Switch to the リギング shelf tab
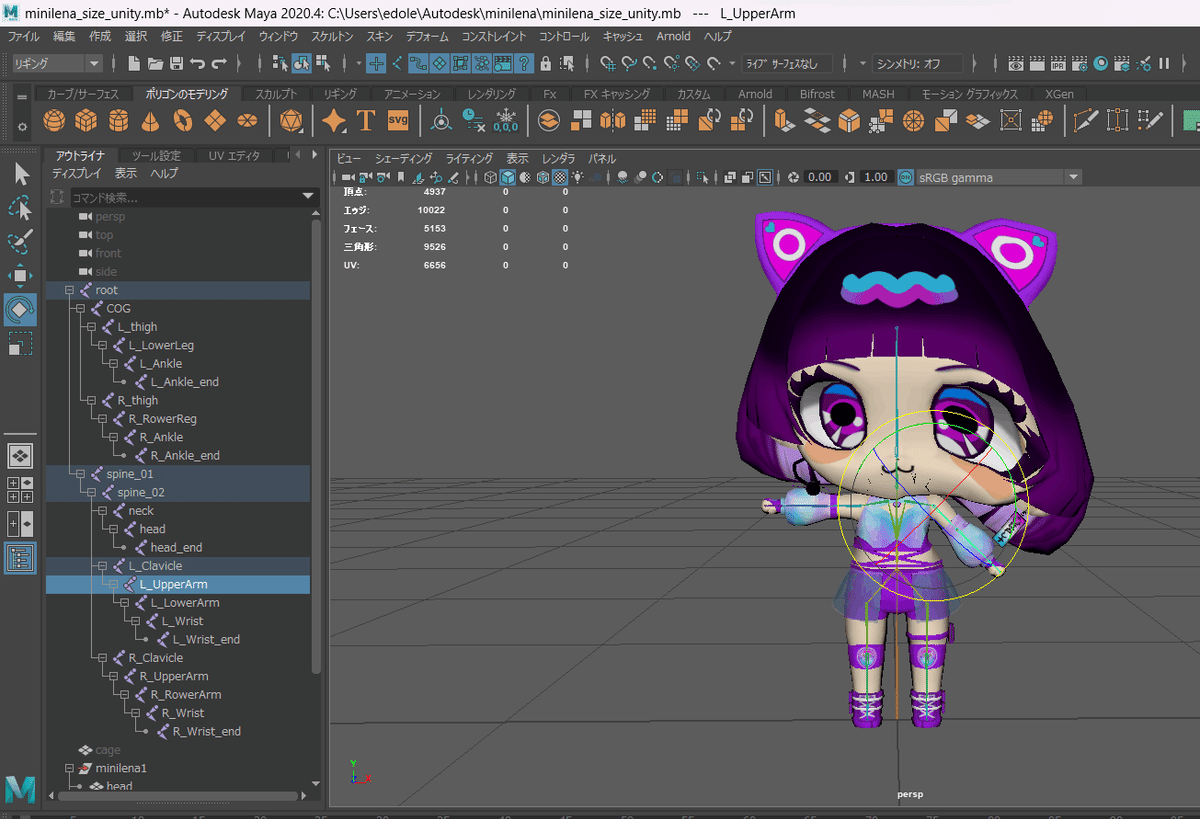This screenshot has width=1200, height=819. coord(340,94)
